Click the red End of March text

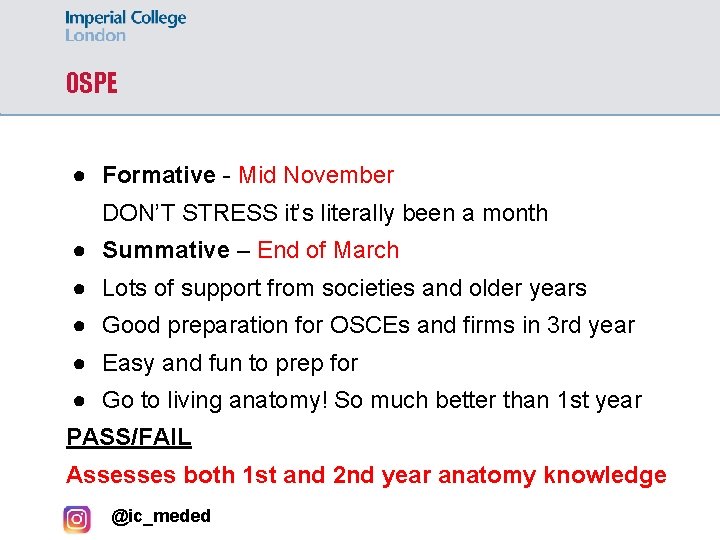point(328,251)
